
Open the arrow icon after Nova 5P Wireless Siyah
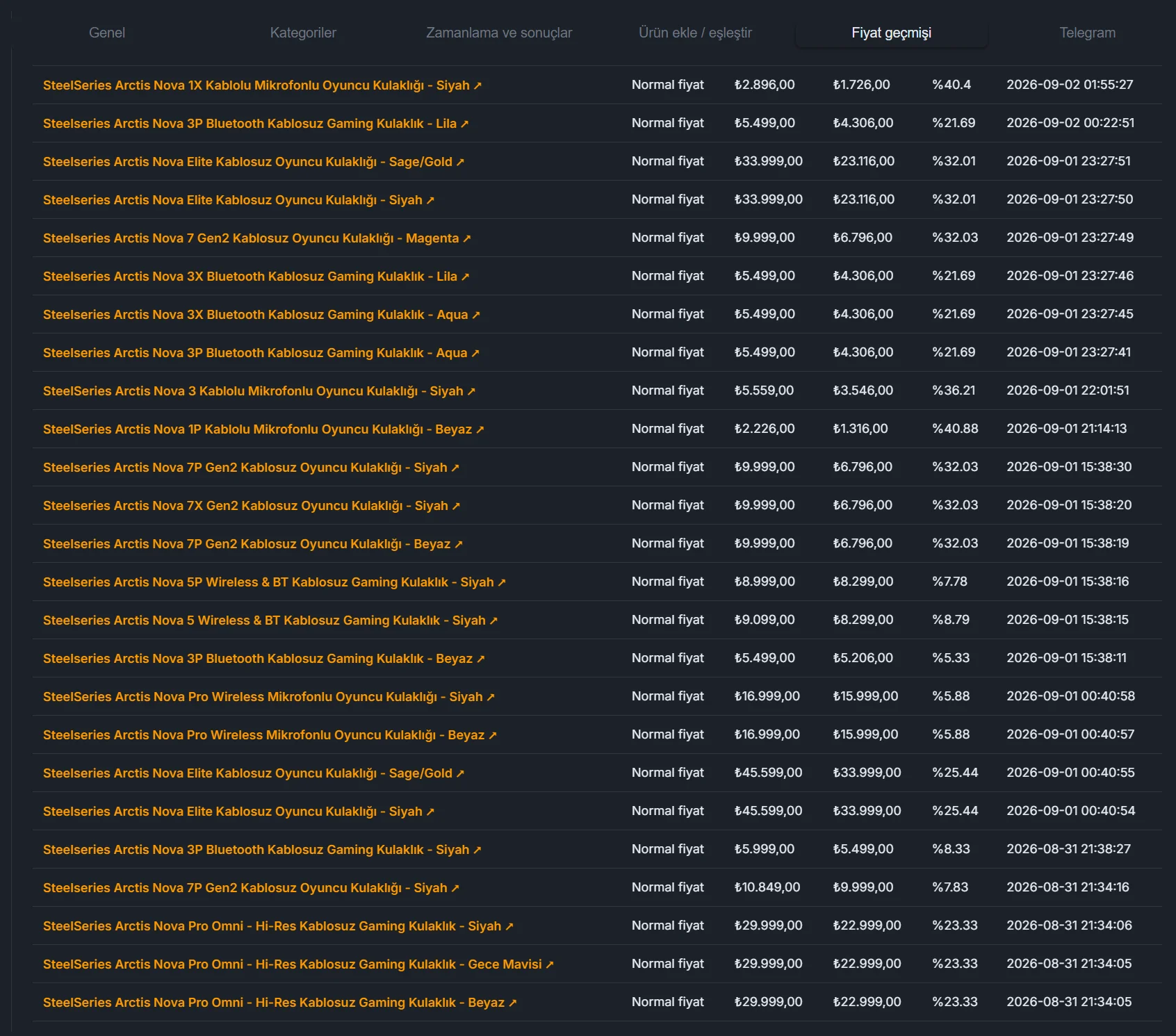[x=502, y=582]
